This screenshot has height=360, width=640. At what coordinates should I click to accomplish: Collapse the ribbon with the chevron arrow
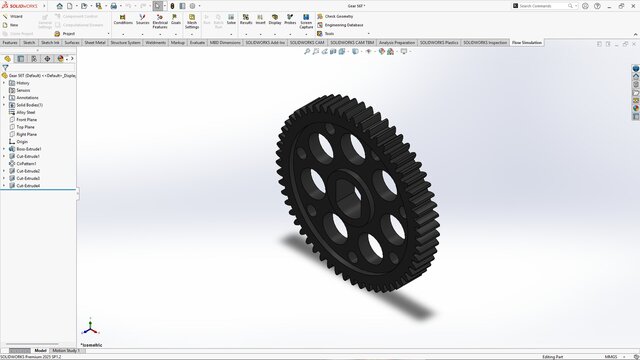click(635, 34)
